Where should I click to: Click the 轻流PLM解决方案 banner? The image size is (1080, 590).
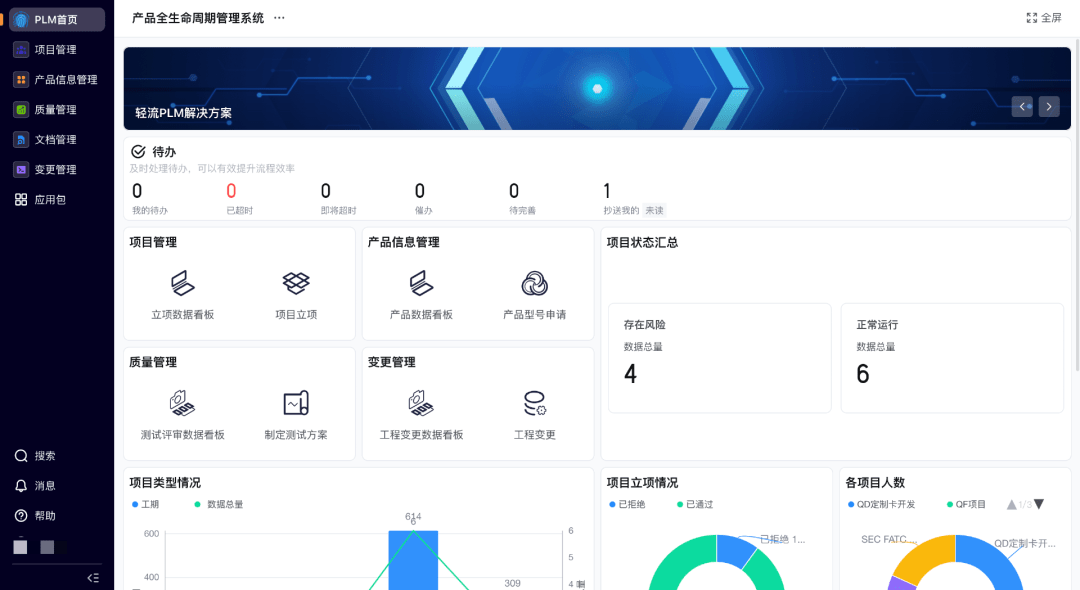coord(596,88)
